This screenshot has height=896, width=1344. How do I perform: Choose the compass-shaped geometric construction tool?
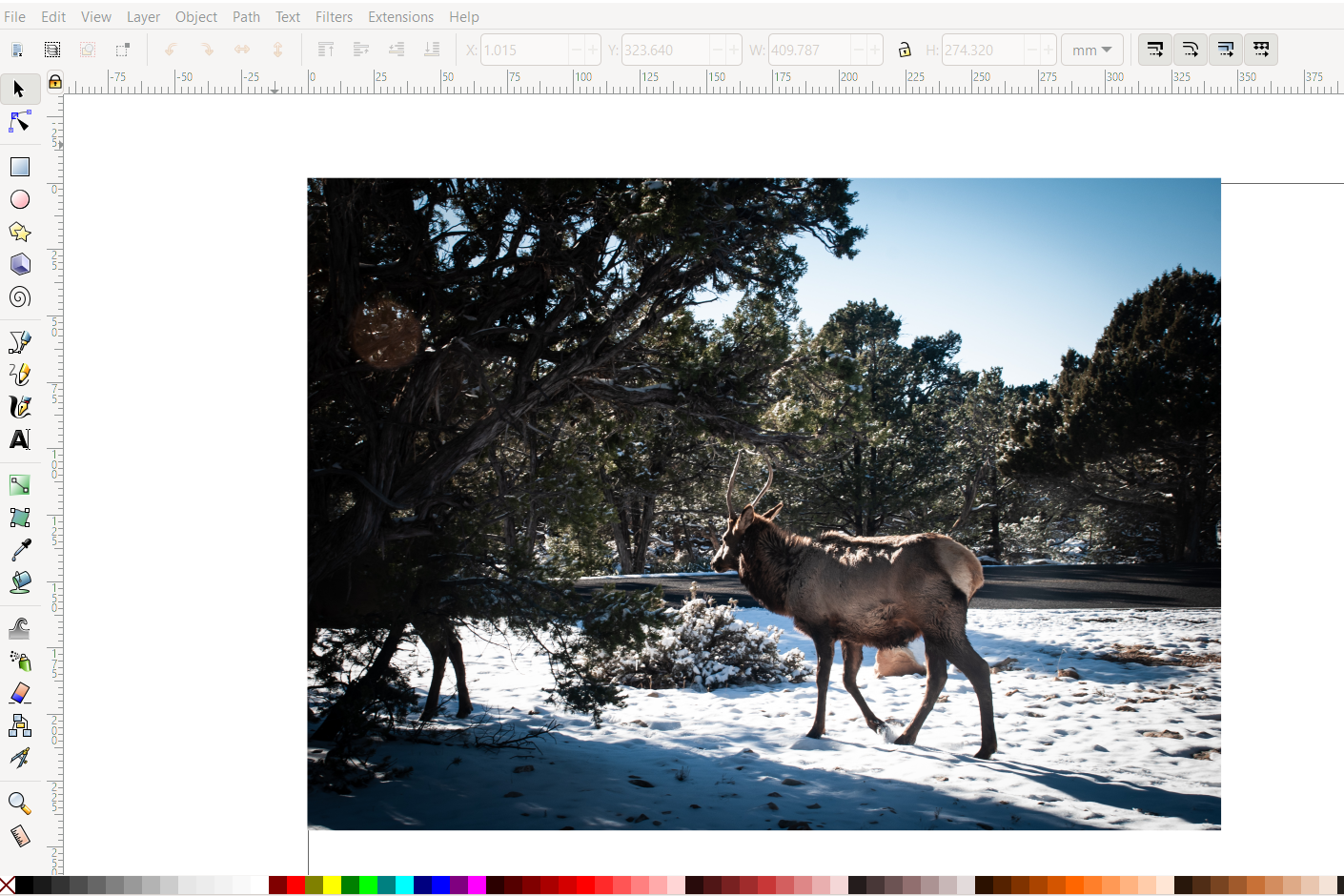click(x=19, y=758)
